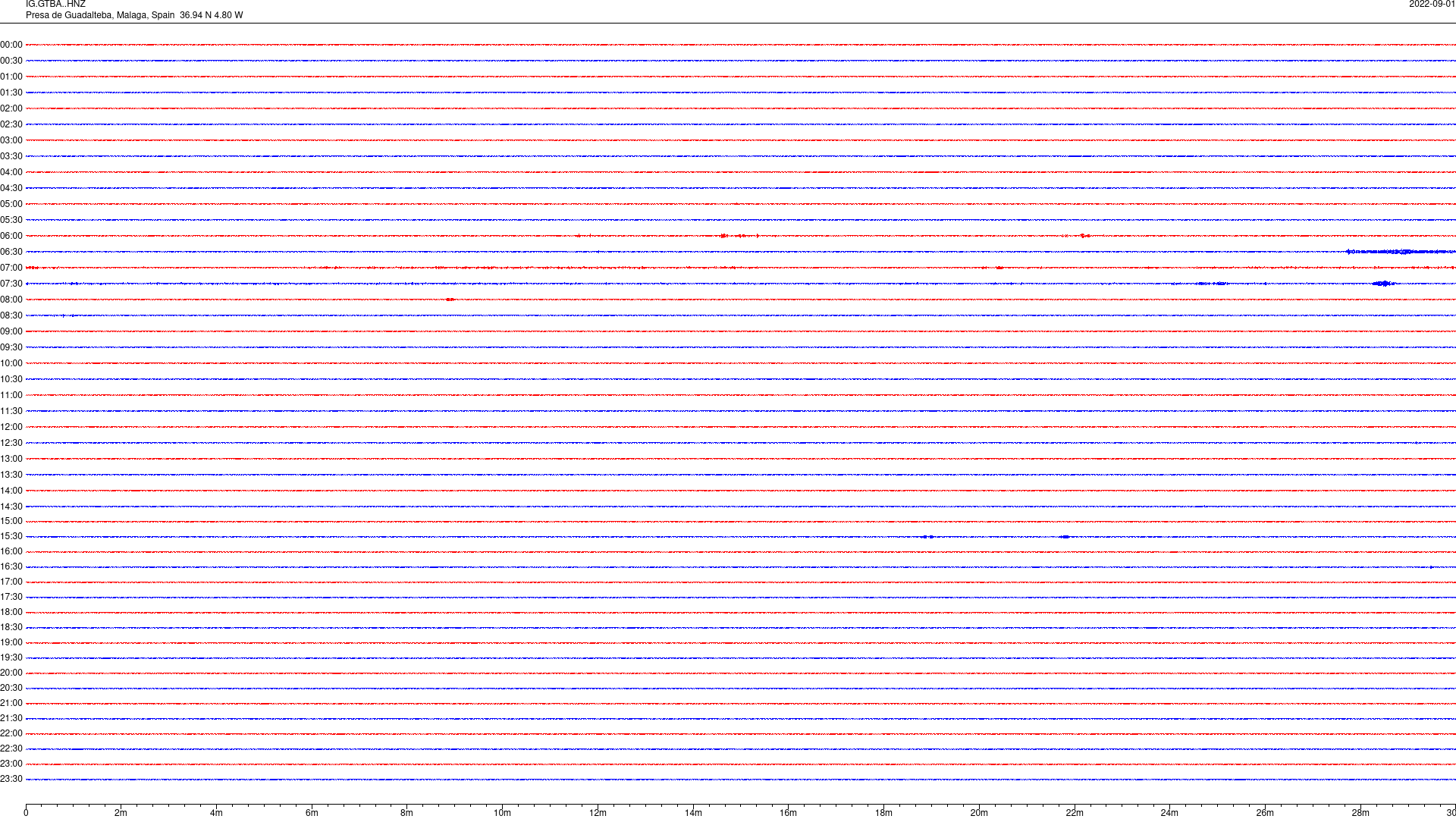Click the red spike near 22m on 06:00 trace
This screenshot has width=1456, height=819.
click(x=1084, y=236)
